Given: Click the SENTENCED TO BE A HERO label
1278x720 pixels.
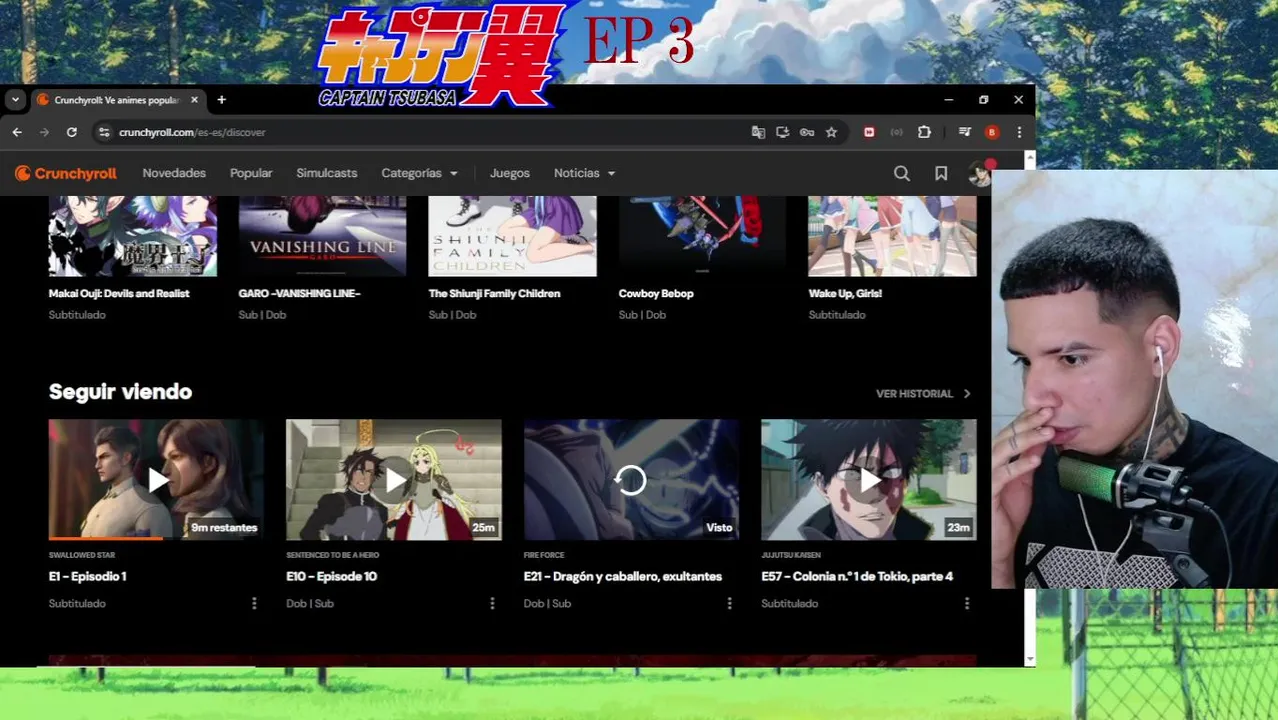Looking at the screenshot, I should (333, 555).
